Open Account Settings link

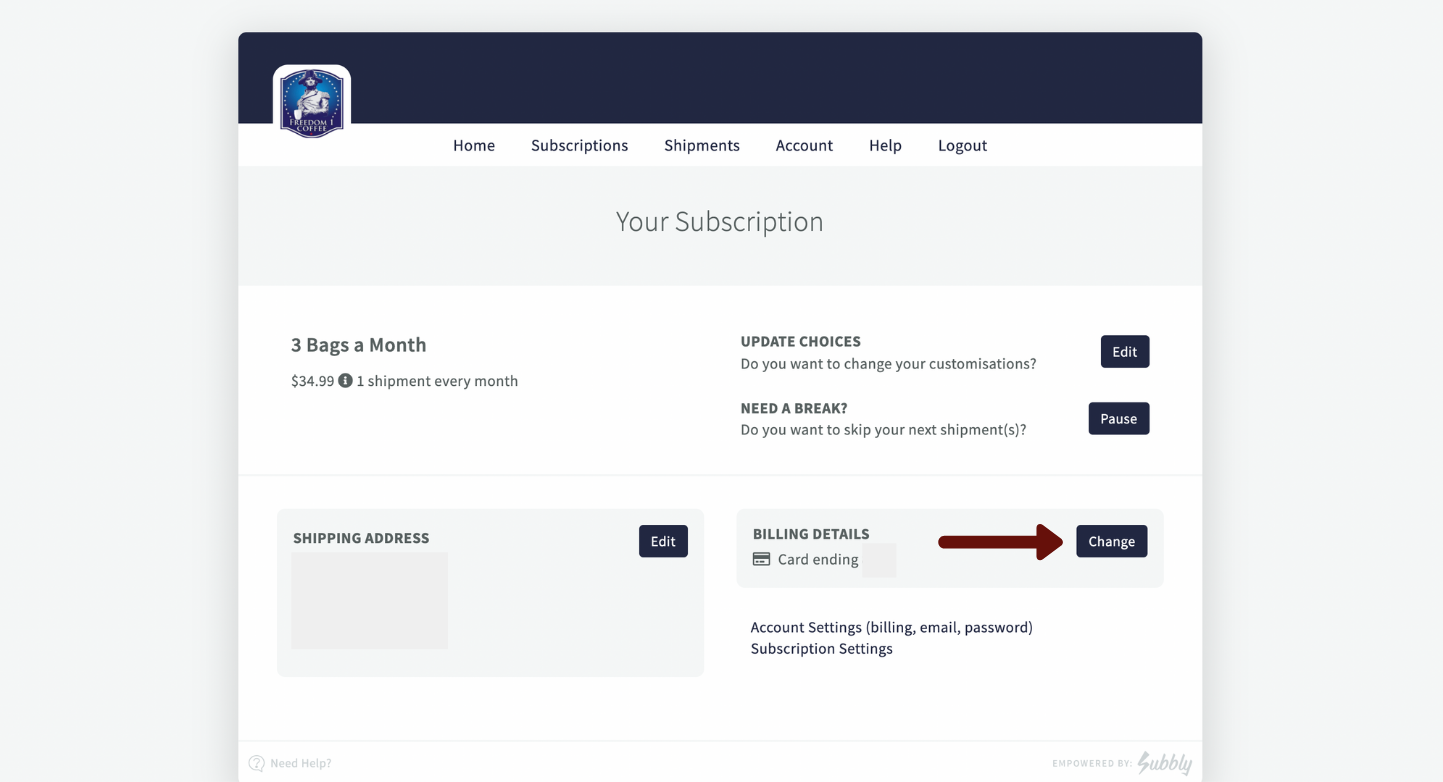[891, 627]
